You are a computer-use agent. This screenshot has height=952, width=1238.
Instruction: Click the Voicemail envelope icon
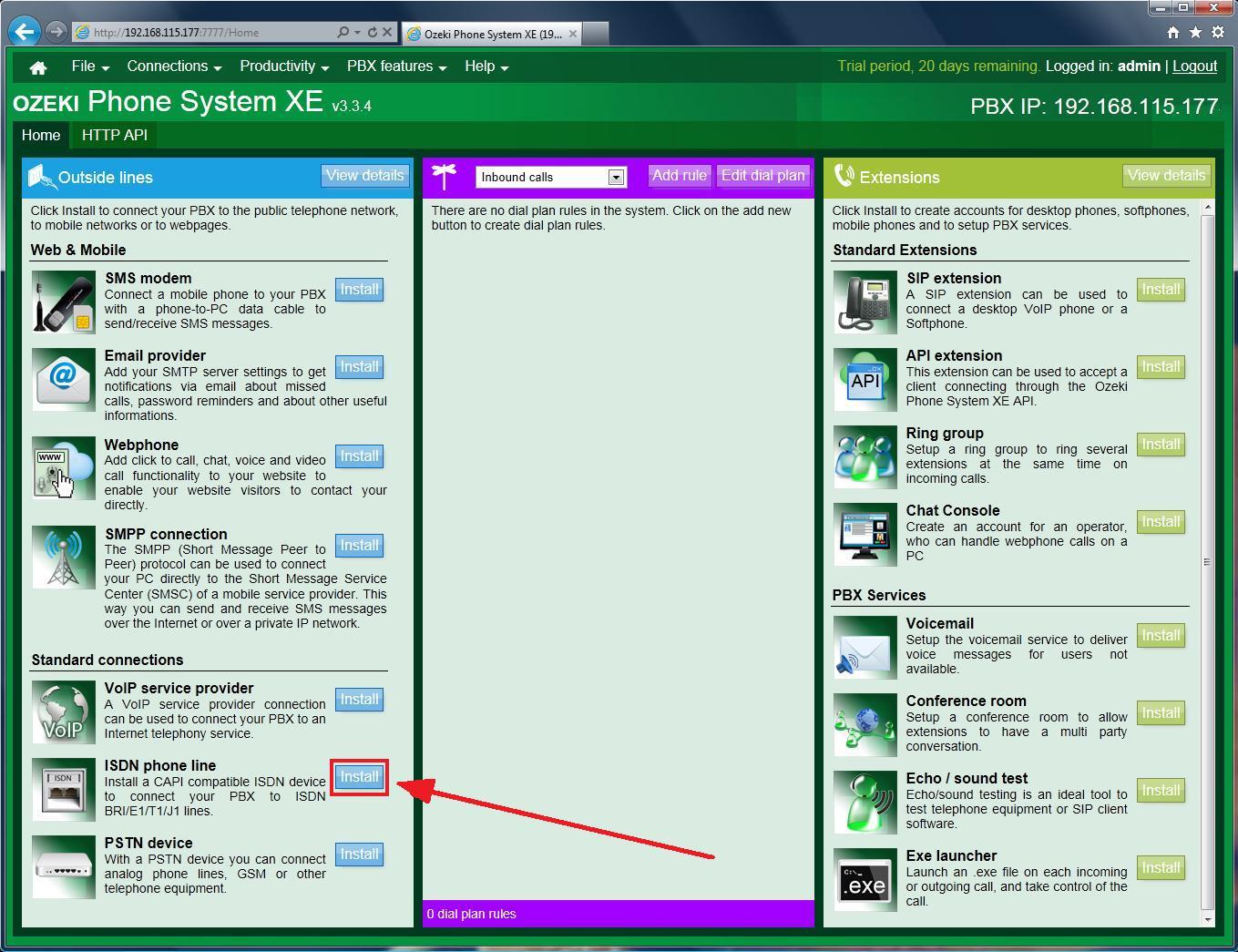(865, 647)
